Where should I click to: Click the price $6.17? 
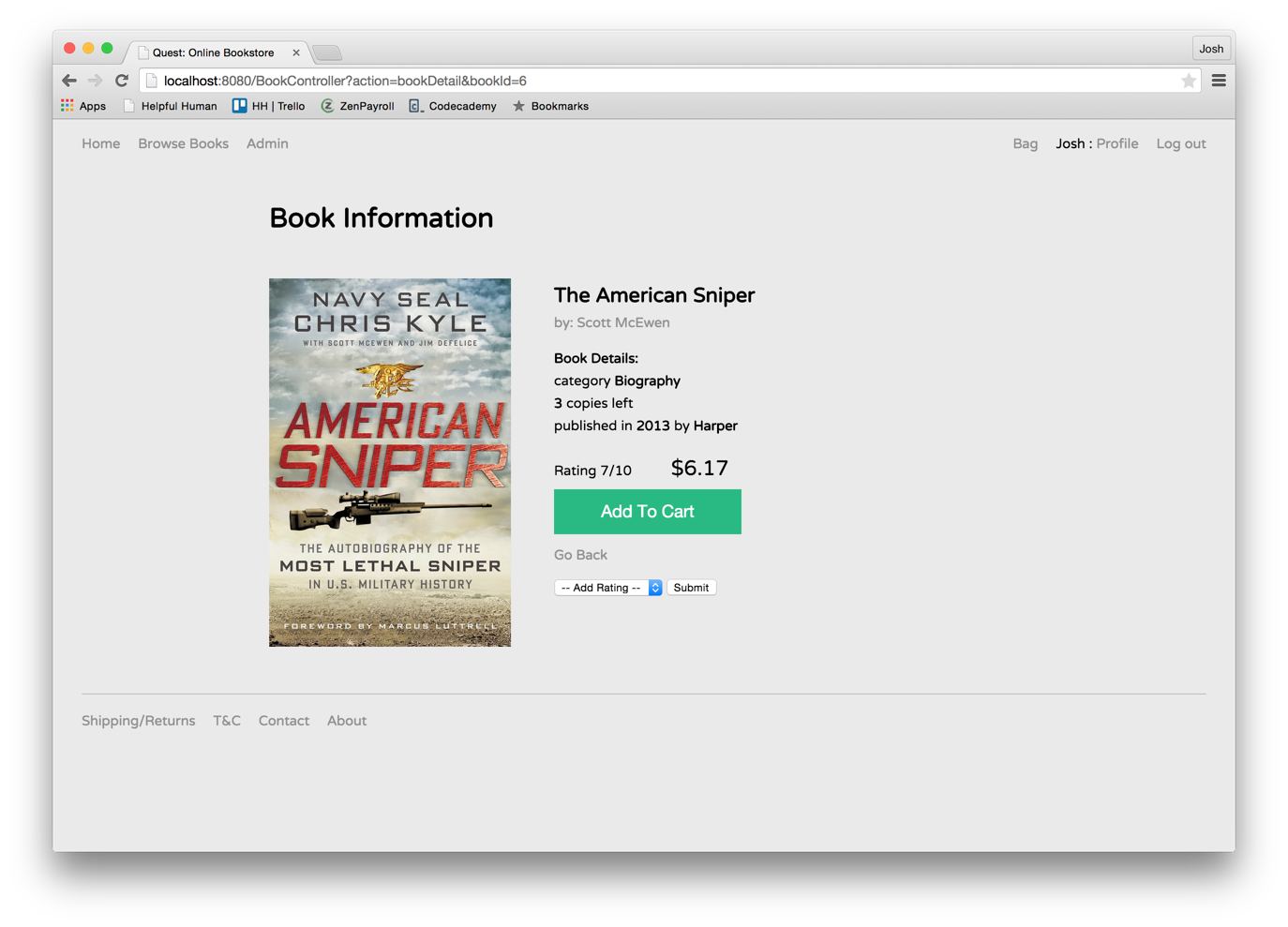tap(699, 468)
